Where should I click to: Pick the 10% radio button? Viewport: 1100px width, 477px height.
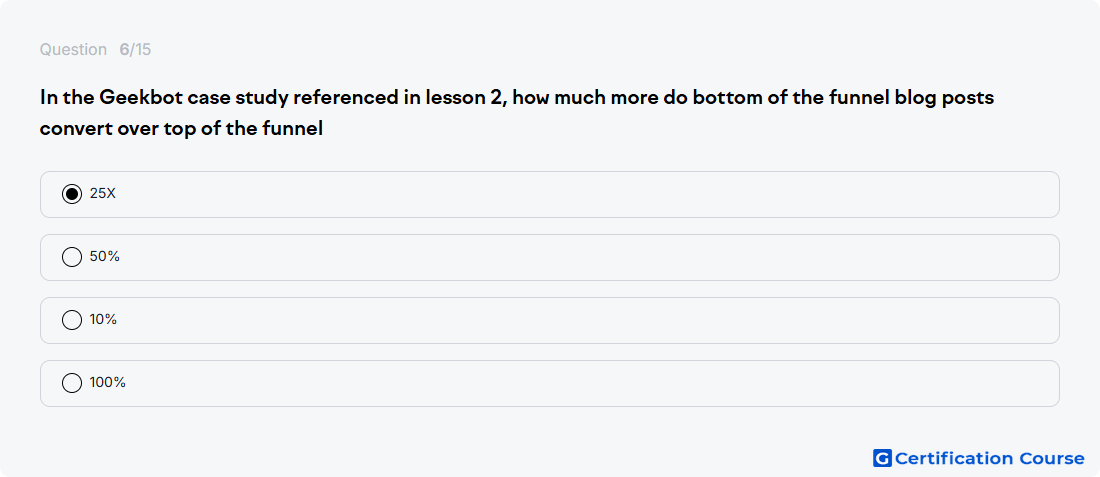tap(72, 320)
